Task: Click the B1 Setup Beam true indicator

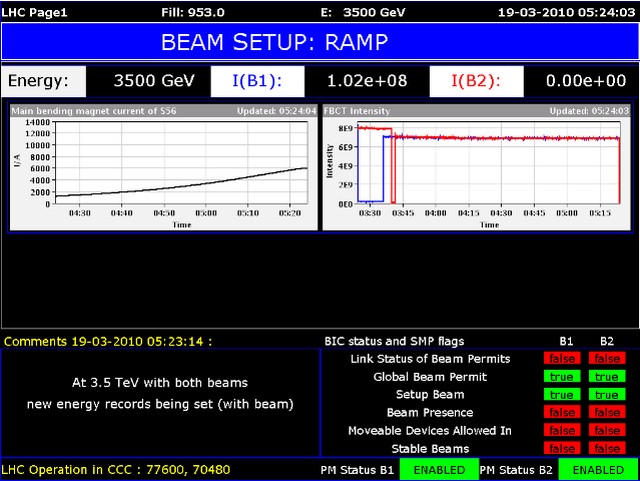Action: [562, 394]
